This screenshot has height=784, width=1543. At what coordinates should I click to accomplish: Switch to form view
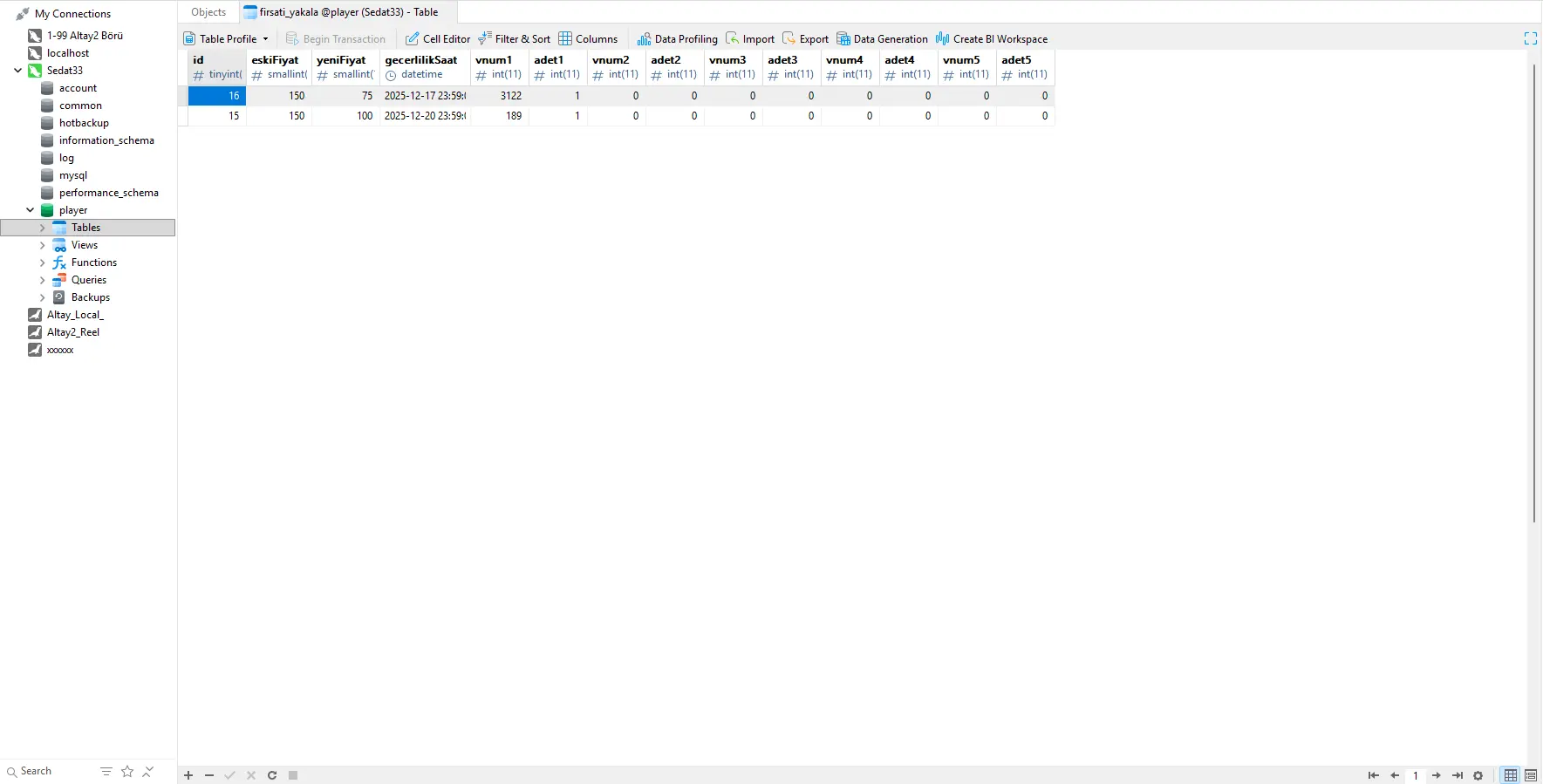(x=1531, y=775)
